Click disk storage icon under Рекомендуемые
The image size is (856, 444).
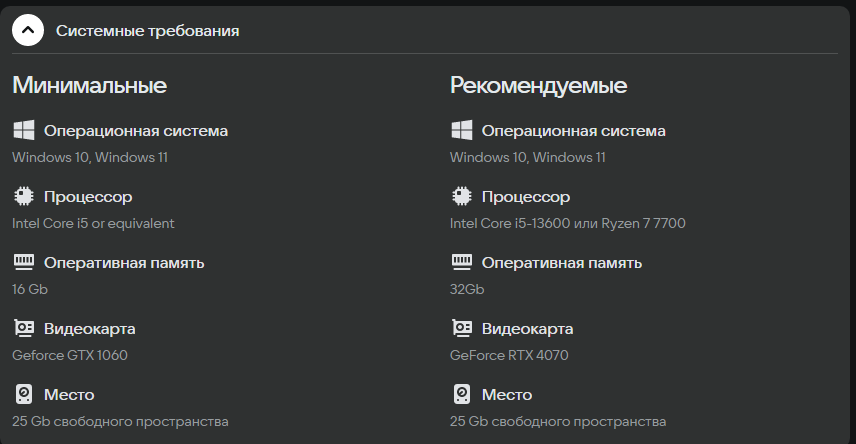[461, 394]
